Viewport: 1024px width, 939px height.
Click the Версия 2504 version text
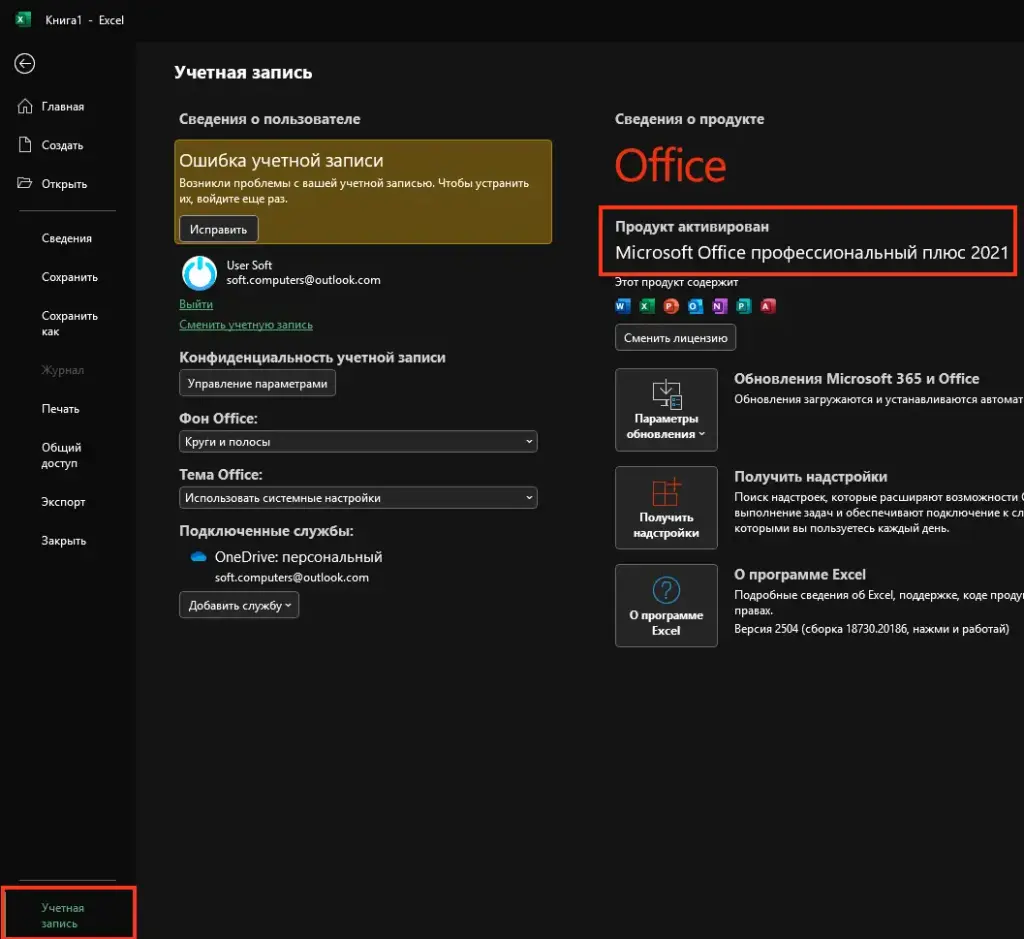[871, 629]
